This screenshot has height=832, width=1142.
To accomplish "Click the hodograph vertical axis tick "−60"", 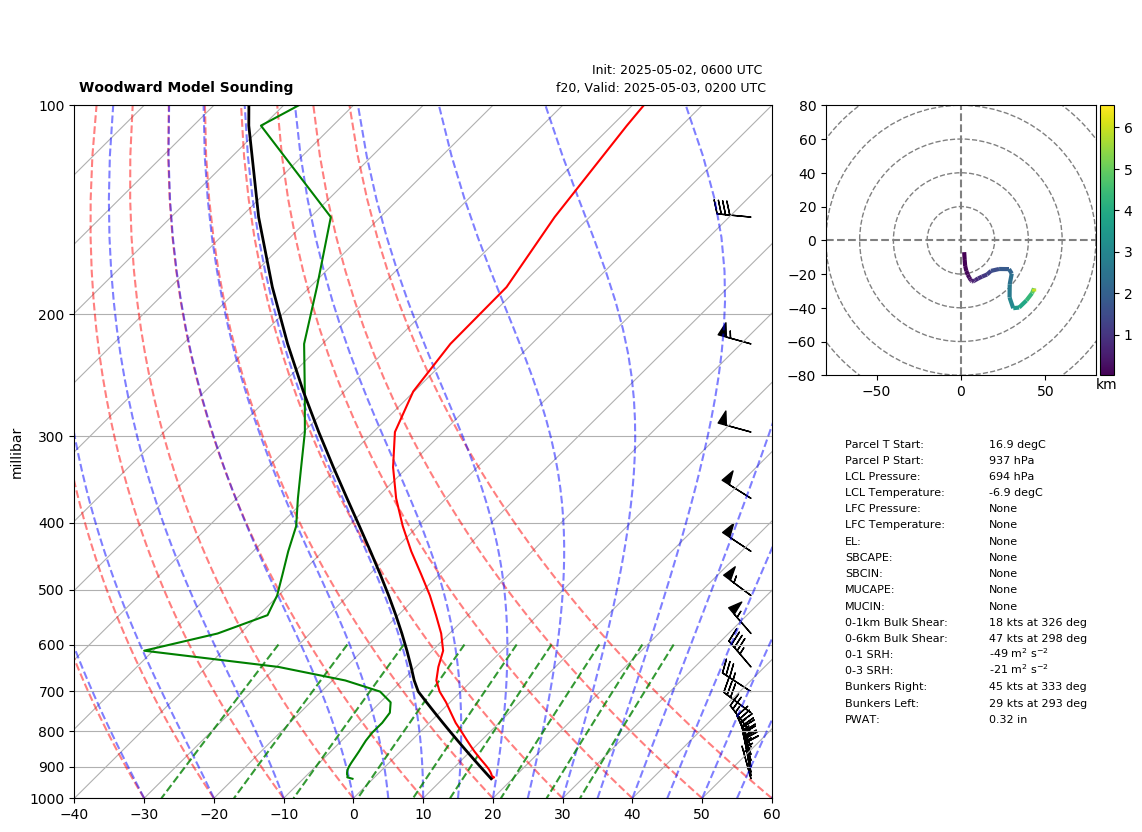I will click(x=803, y=342).
